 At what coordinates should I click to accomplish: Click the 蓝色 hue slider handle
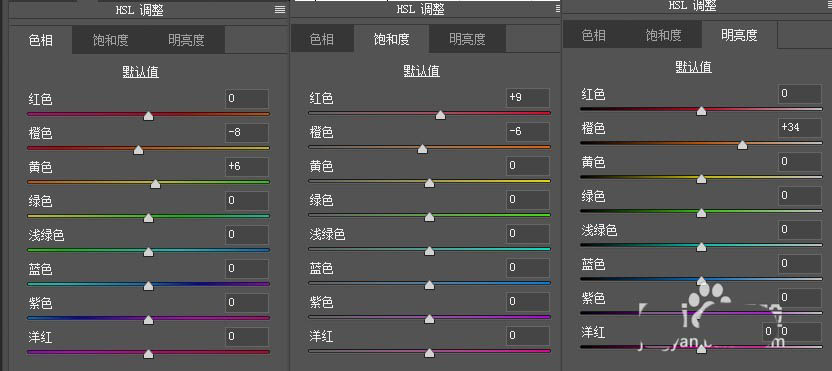click(149, 286)
